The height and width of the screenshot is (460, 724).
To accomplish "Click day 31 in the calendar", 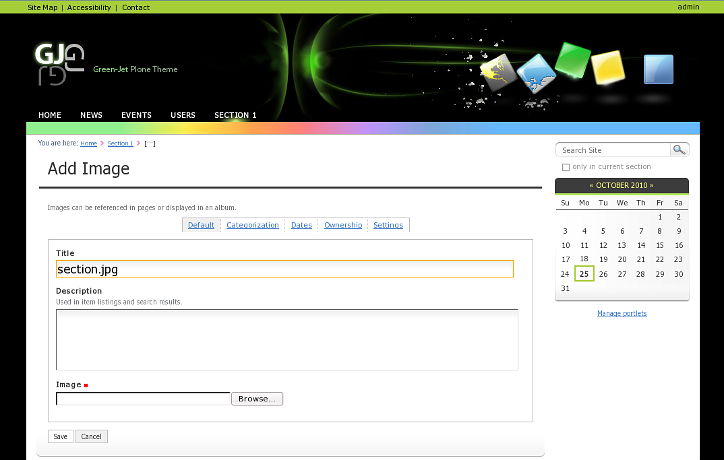I will tap(565, 288).
